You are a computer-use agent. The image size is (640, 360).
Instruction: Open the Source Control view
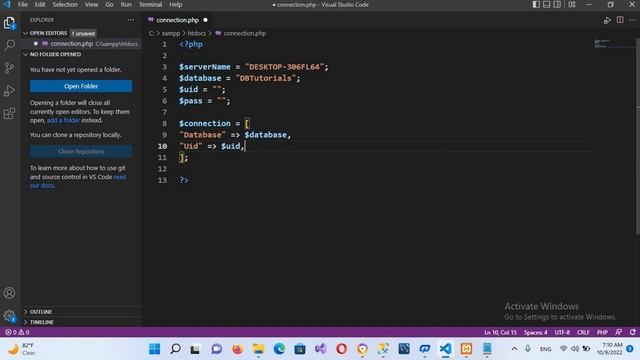[9, 68]
